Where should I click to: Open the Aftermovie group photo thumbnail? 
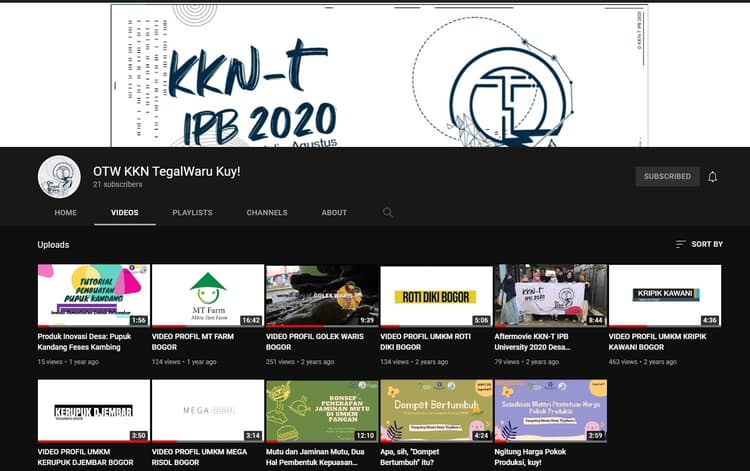[x=551, y=296]
